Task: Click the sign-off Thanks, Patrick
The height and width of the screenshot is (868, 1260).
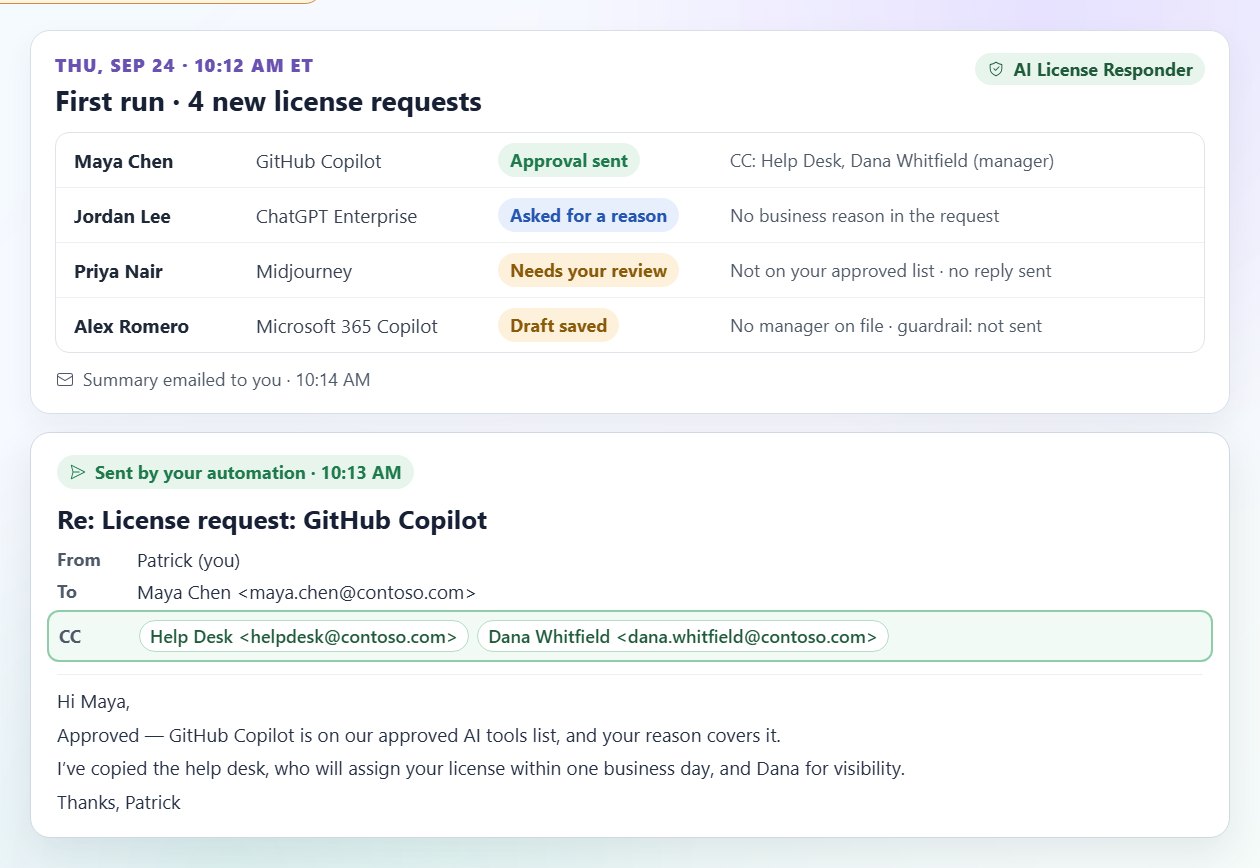Action: [x=119, y=802]
